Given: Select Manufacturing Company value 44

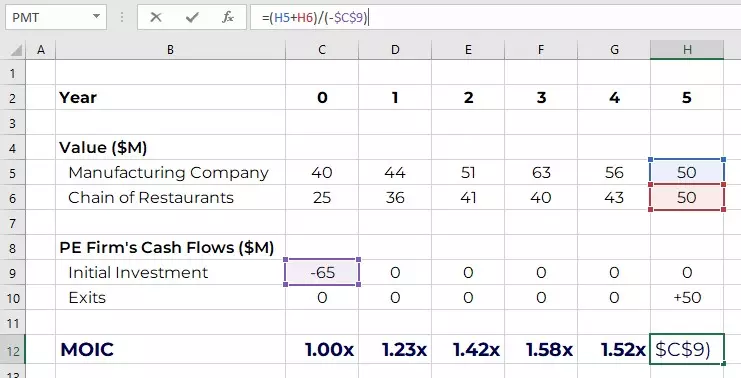Looking at the screenshot, I should pyautogui.click(x=395, y=172).
